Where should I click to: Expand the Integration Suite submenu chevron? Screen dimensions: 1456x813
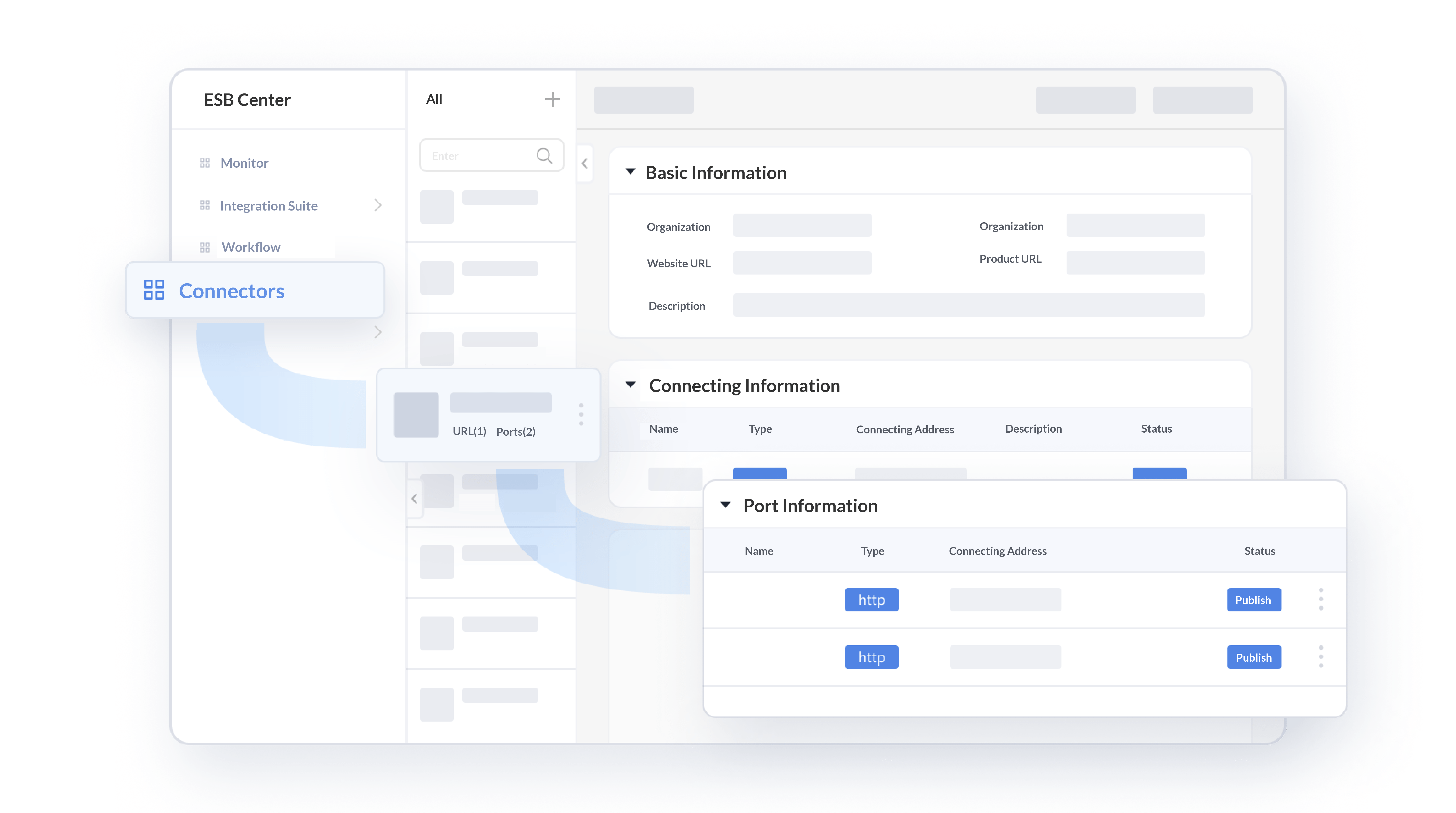(x=378, y=205)
